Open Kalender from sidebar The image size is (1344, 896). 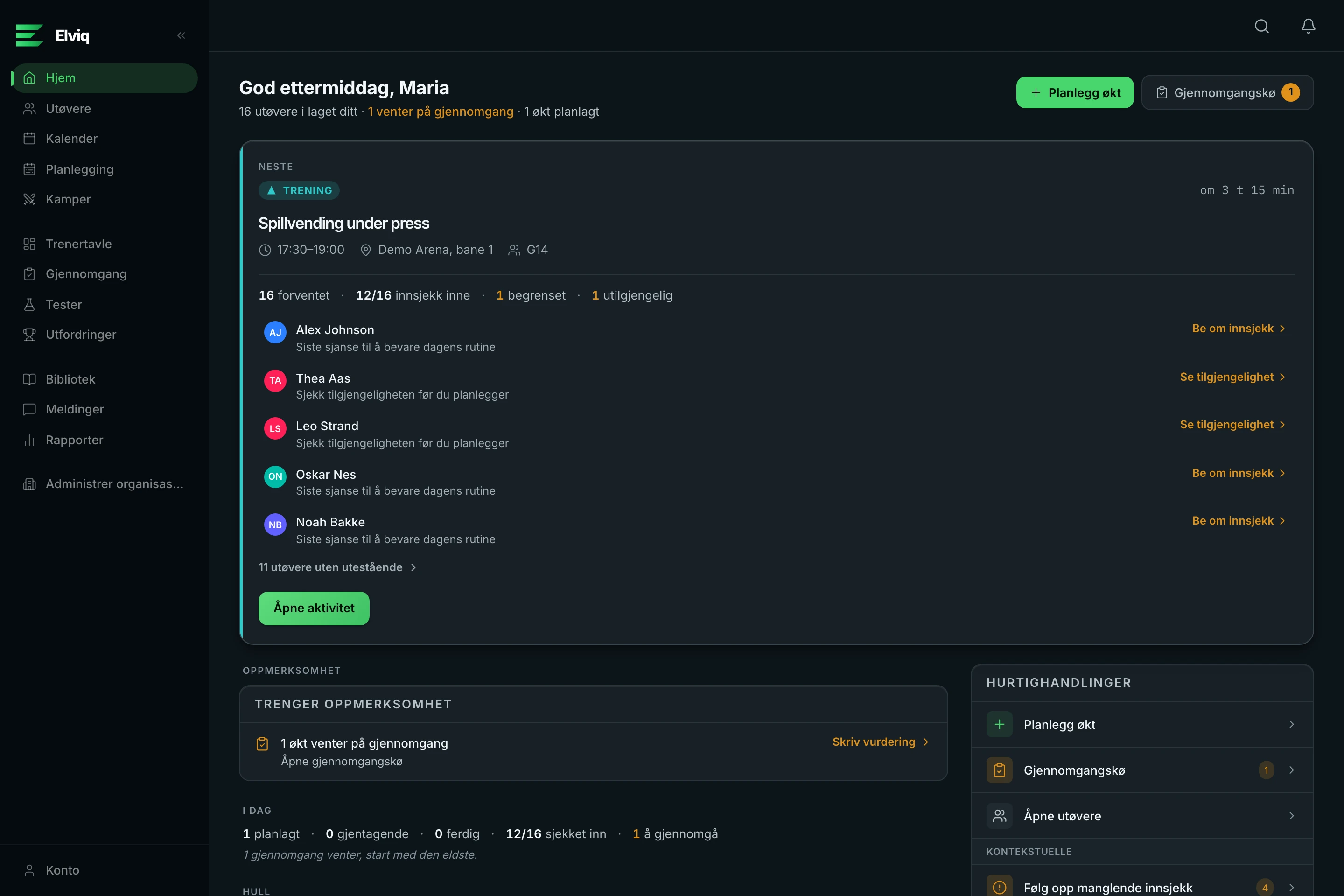(105, 139)
